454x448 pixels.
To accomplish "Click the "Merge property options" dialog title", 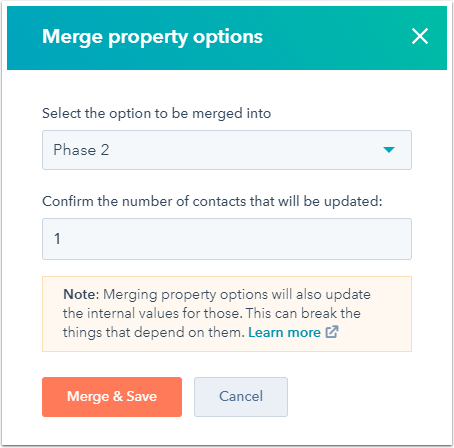I will pyautogui.click(x=152, y=37).
